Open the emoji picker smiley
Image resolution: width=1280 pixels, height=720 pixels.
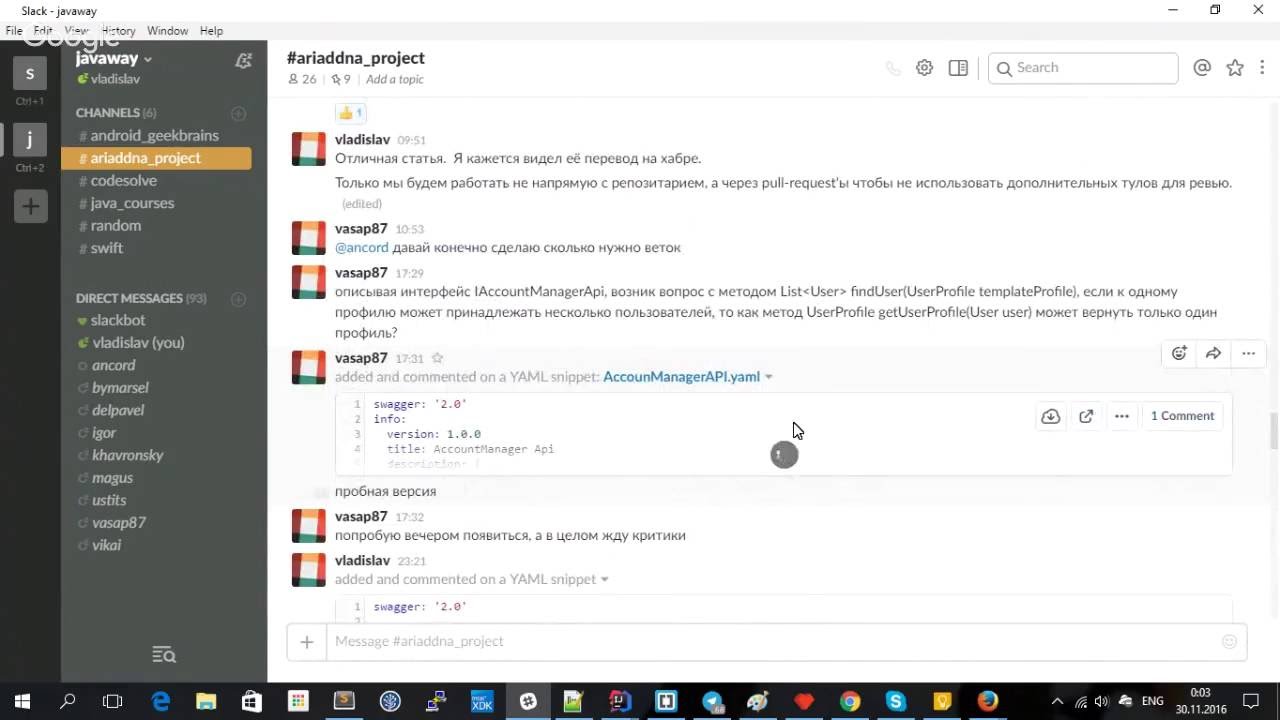[x=1229, y=642]
